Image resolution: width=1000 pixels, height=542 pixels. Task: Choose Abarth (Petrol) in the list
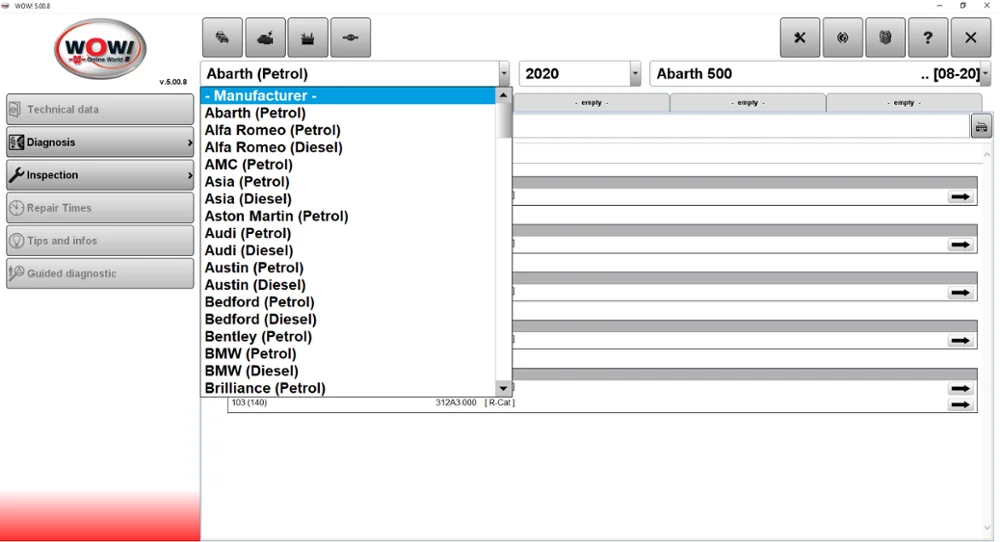[348, 113]
